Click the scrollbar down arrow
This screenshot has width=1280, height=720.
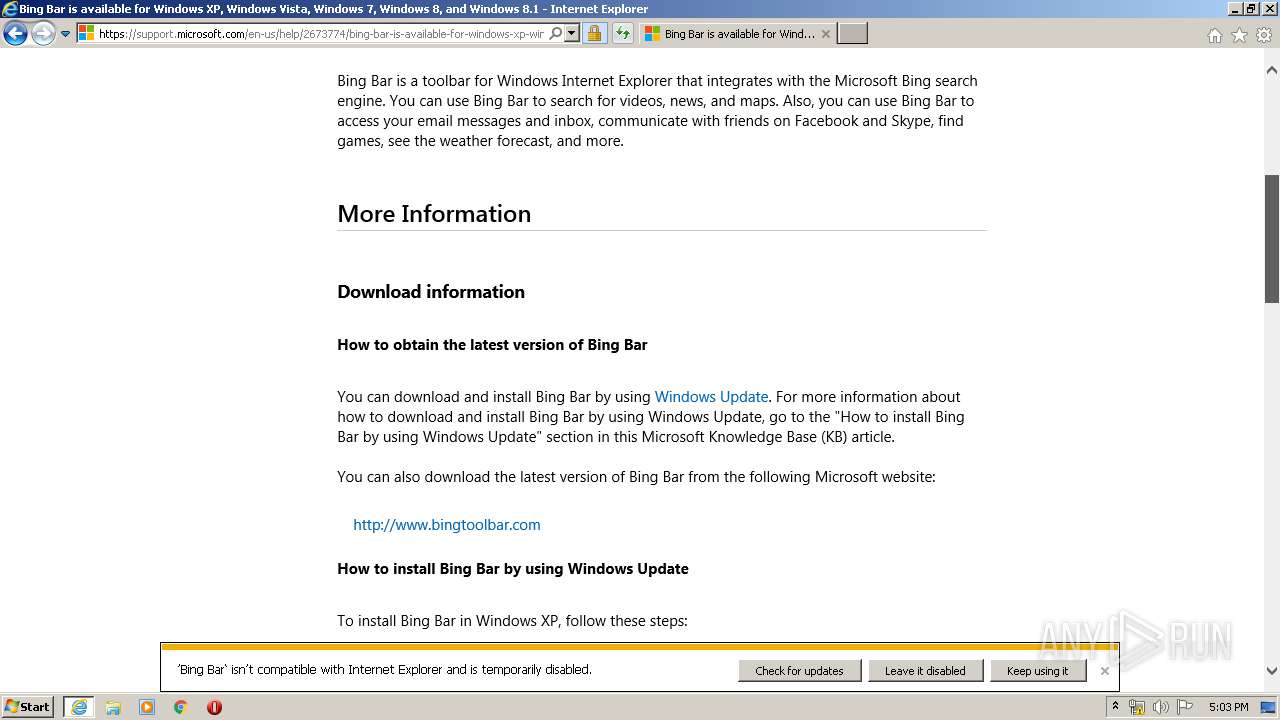coord(1272,671)
